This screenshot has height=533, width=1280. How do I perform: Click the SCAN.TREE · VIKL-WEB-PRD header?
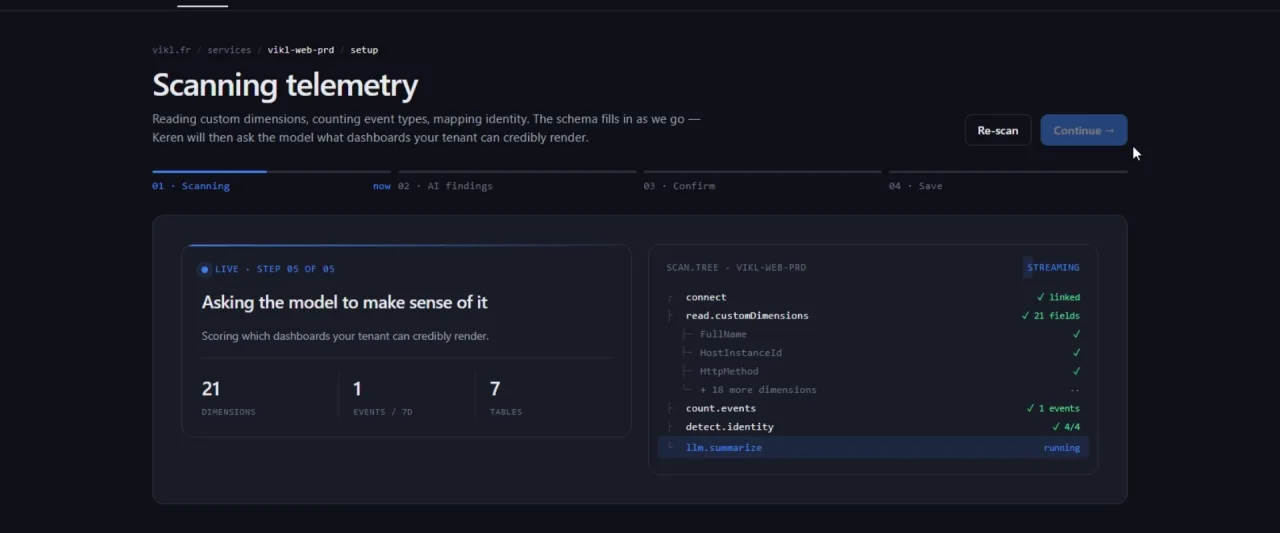click(x=736, y=268)
